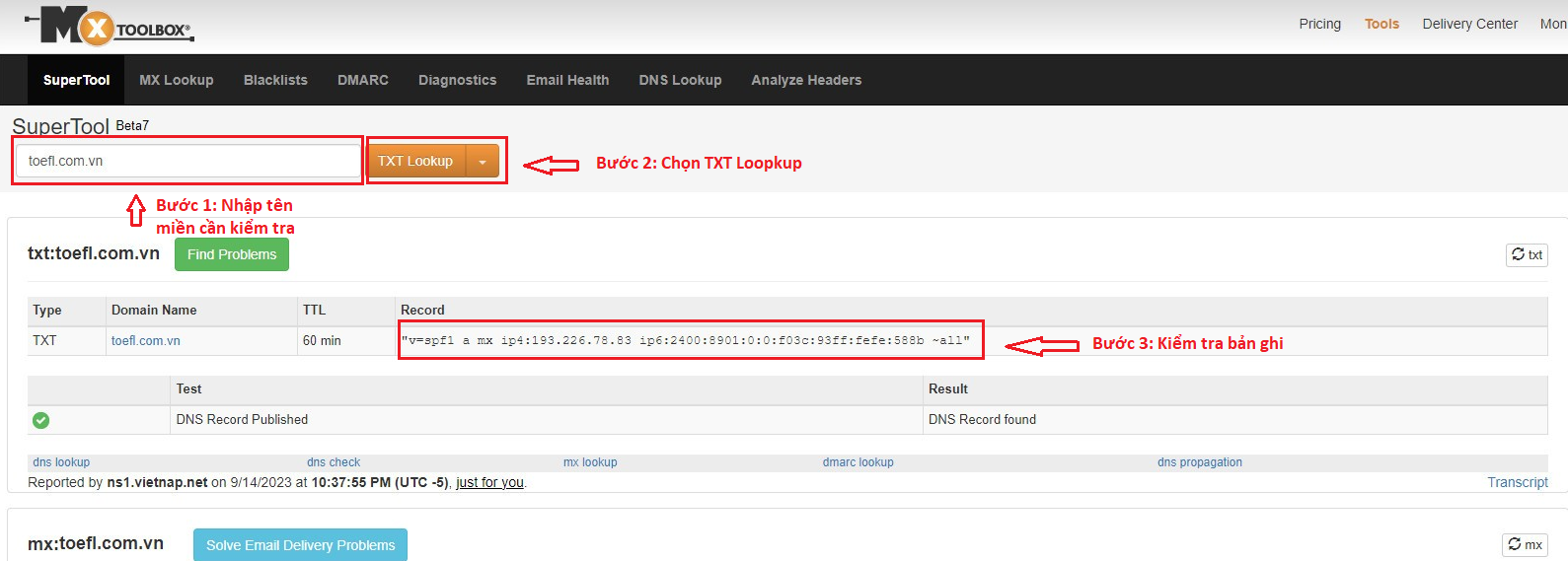Go to Pricing page
This screenshot has height=561, width=1568.
[x=1319, y=24]
